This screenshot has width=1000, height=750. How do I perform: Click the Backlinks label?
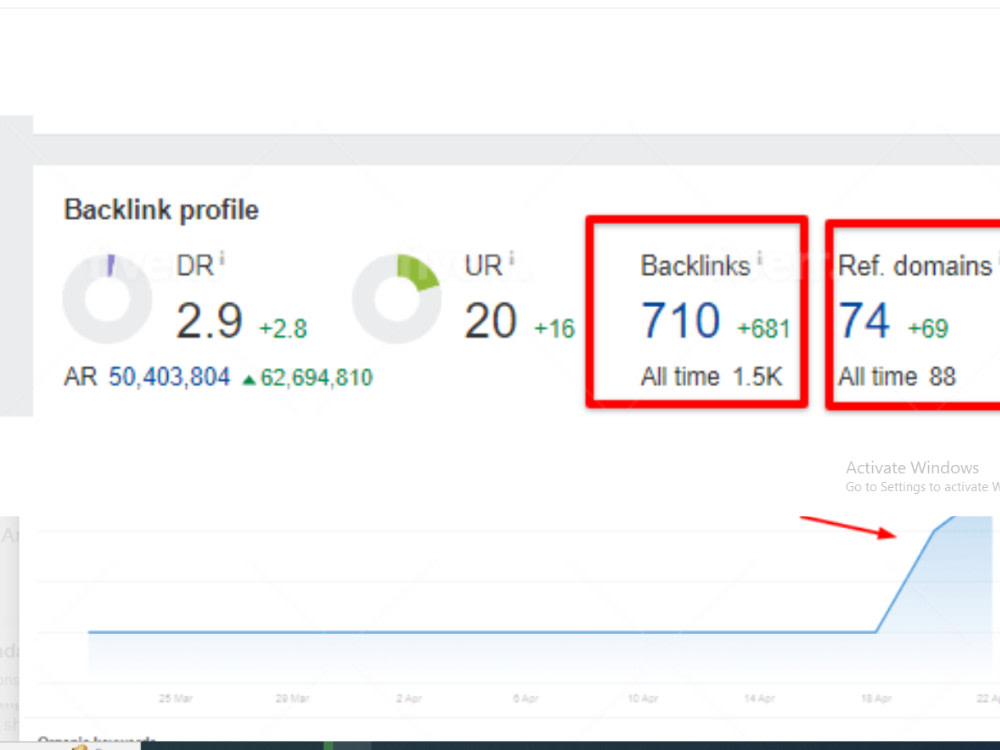pos(695,266)
